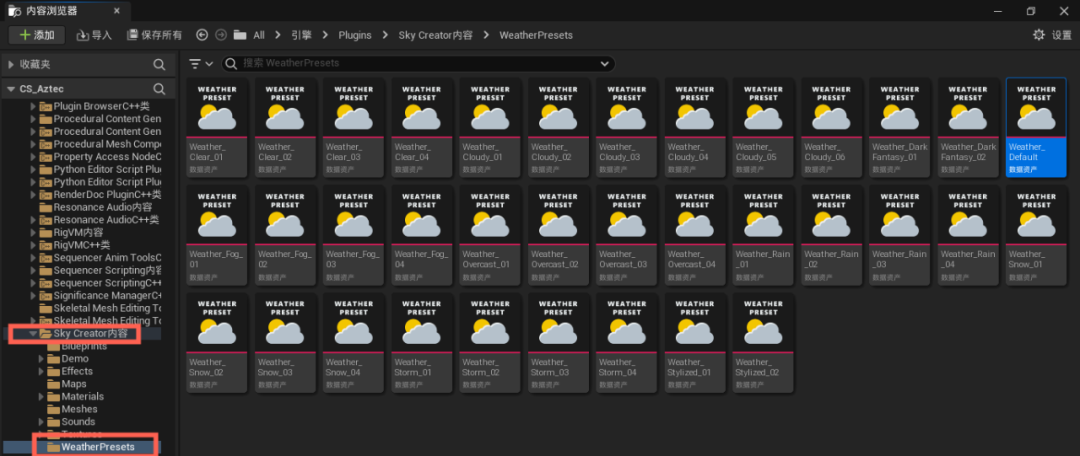Select the highlighted Weather_Default asset
The image size is (1080, 456).
[x=1037, y=127]
